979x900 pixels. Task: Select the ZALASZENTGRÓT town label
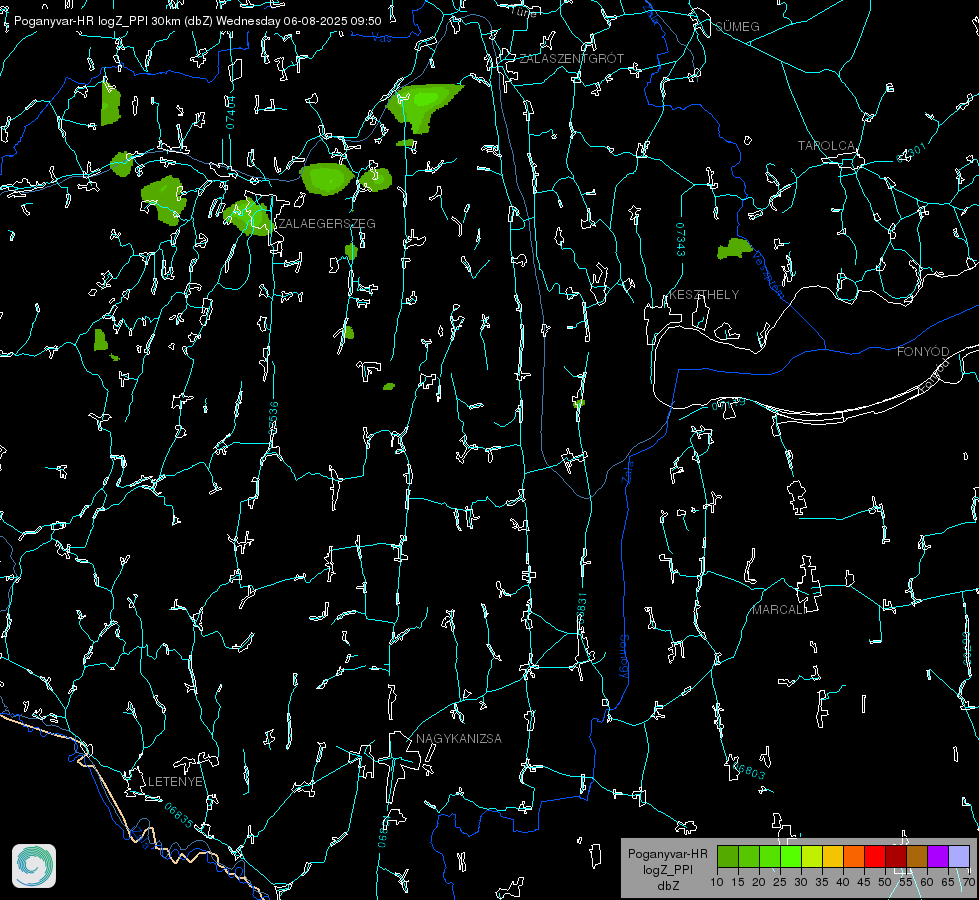[571, 58]
